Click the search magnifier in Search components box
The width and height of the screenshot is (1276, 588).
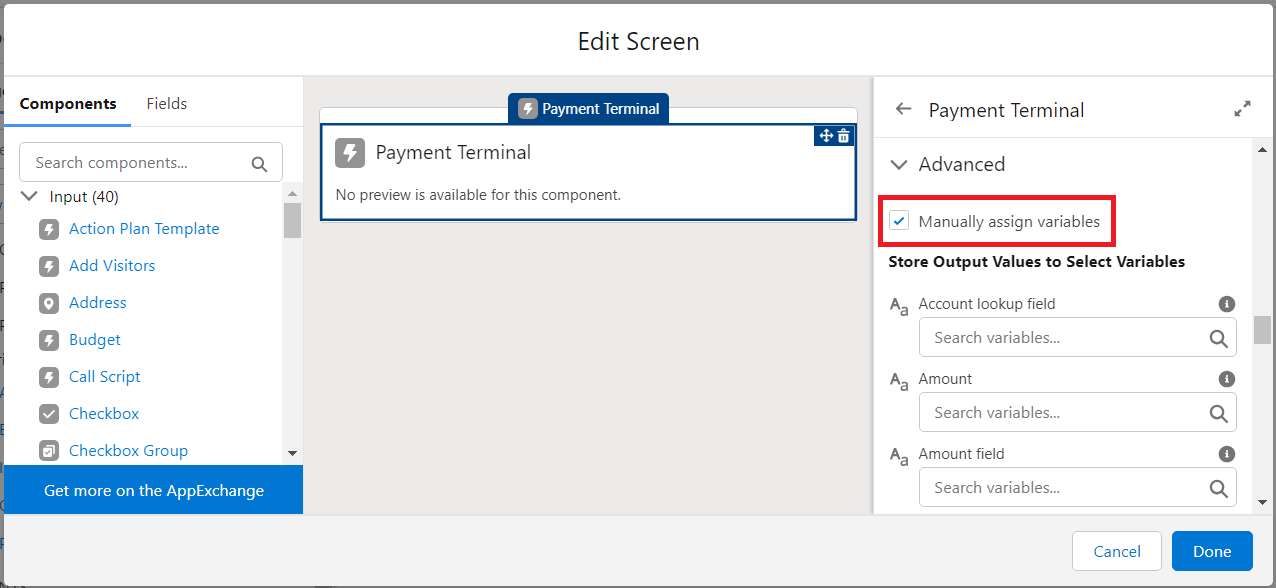tap(260, 164)
